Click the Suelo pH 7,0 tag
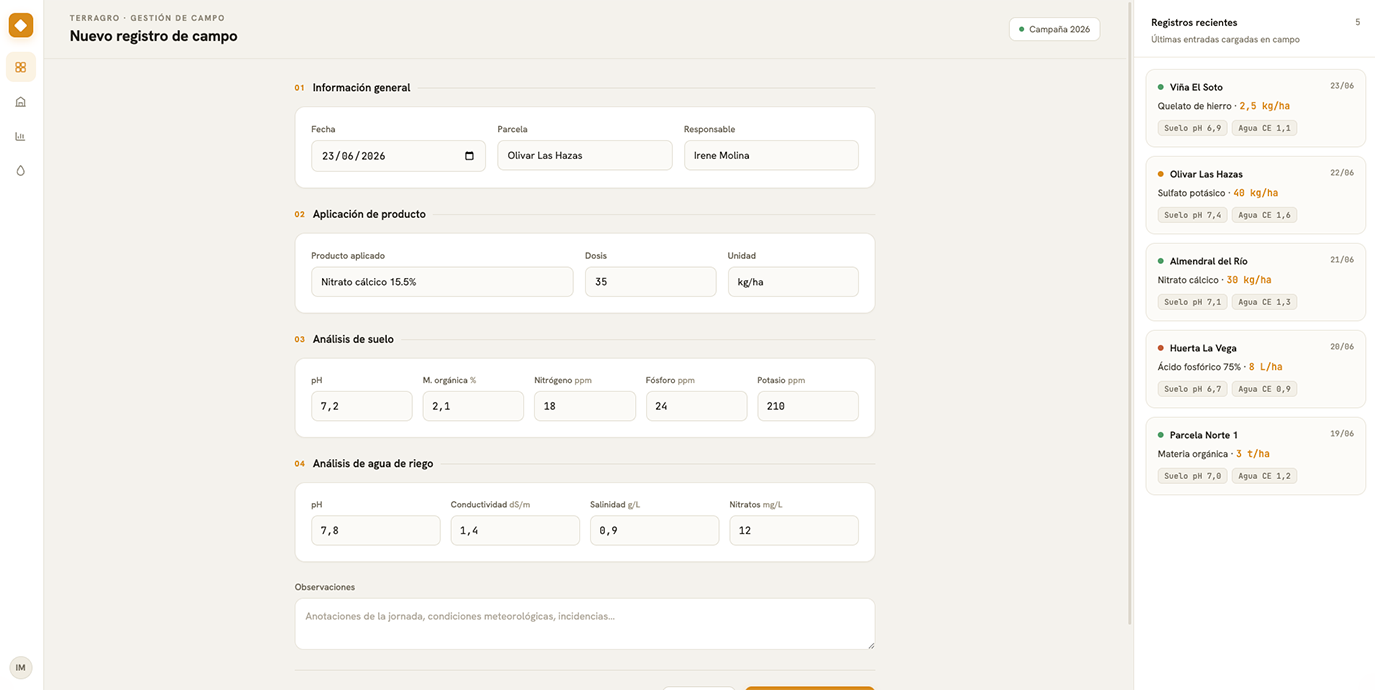 [x=1192, y=476]
